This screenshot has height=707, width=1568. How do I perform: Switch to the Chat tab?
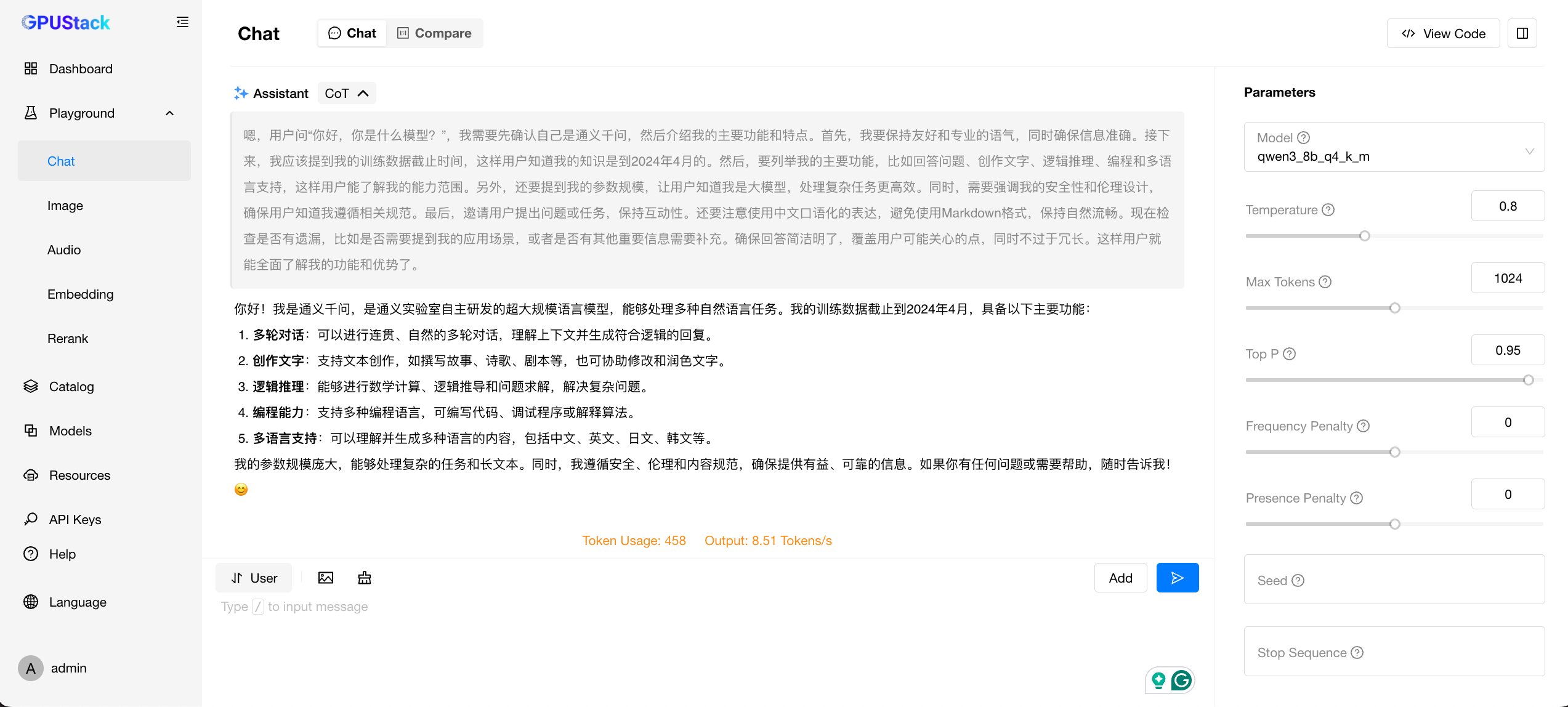tap(352, 33)
